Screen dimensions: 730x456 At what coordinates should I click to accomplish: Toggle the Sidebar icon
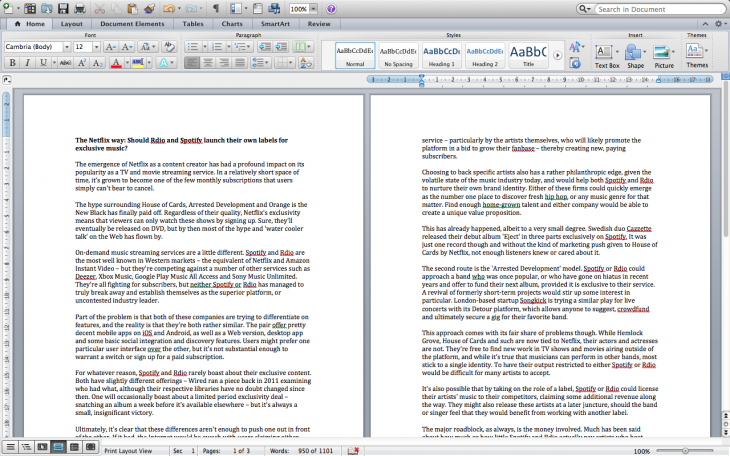click(236, 8)
